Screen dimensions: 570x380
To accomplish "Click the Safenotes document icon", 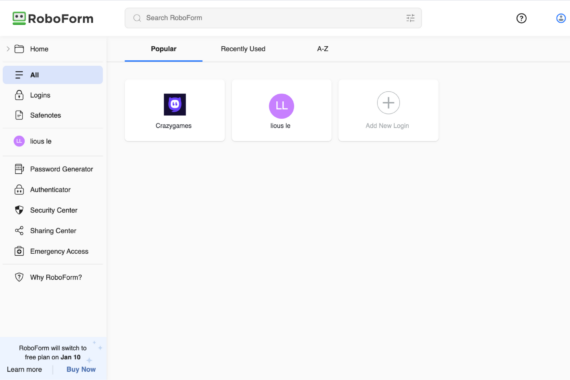I will point(19,115).
